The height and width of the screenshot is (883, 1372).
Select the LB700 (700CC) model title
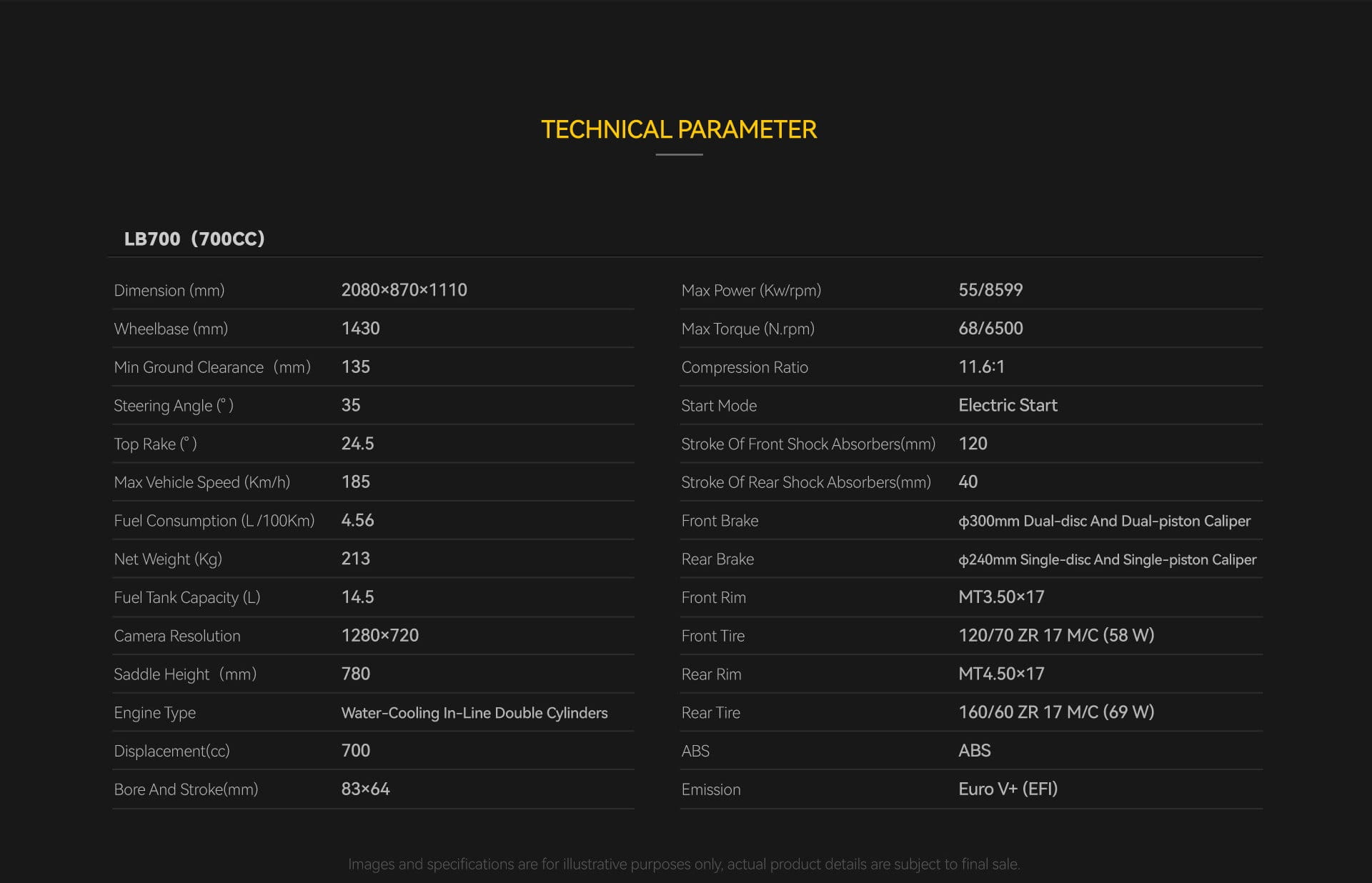pos(194,239)
